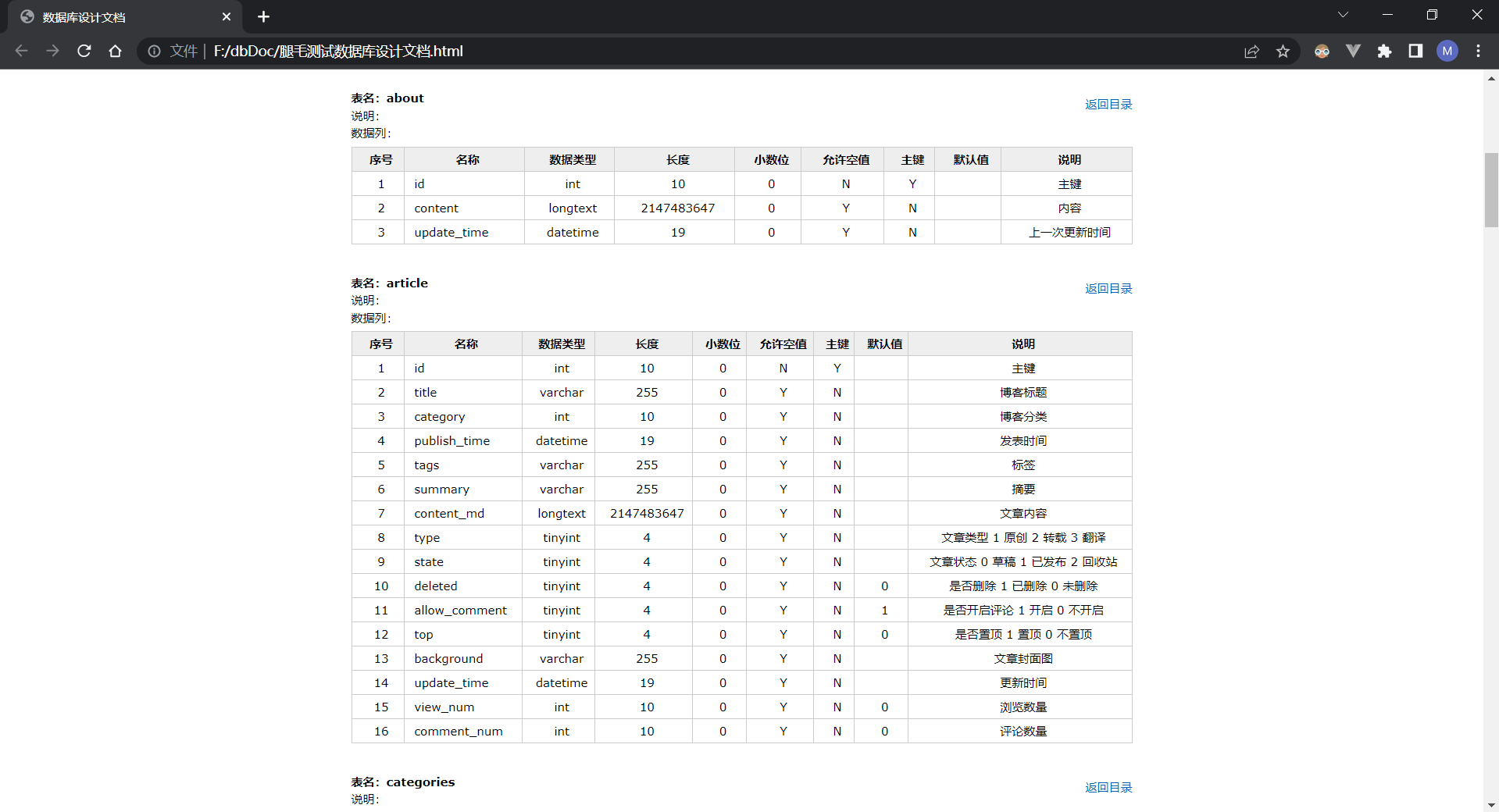Click 'tags' field name cell
This screenshot has width=1499, height=812.
coord(463,465)
